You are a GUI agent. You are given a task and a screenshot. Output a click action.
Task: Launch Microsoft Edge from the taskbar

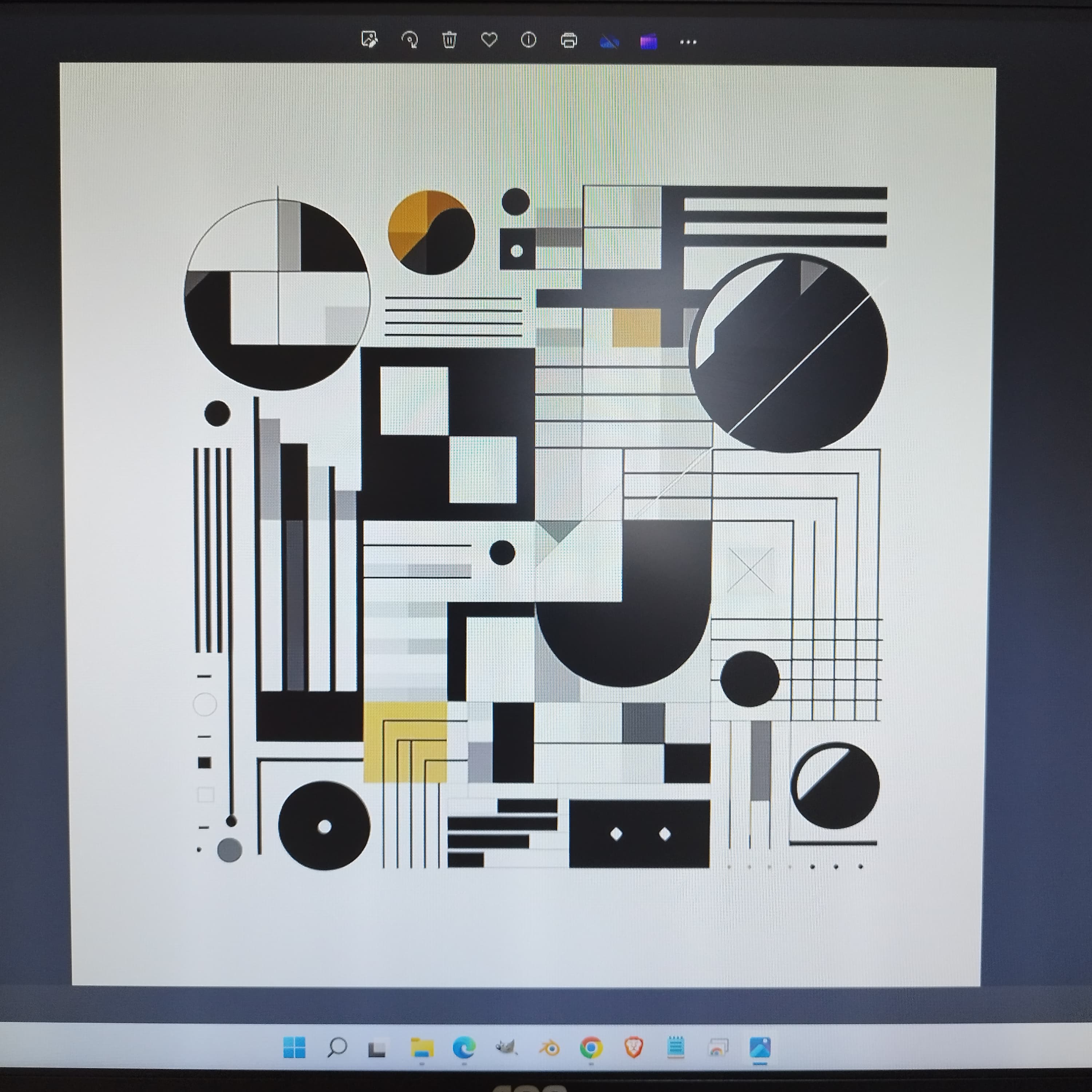click(x=464, y=1048)
